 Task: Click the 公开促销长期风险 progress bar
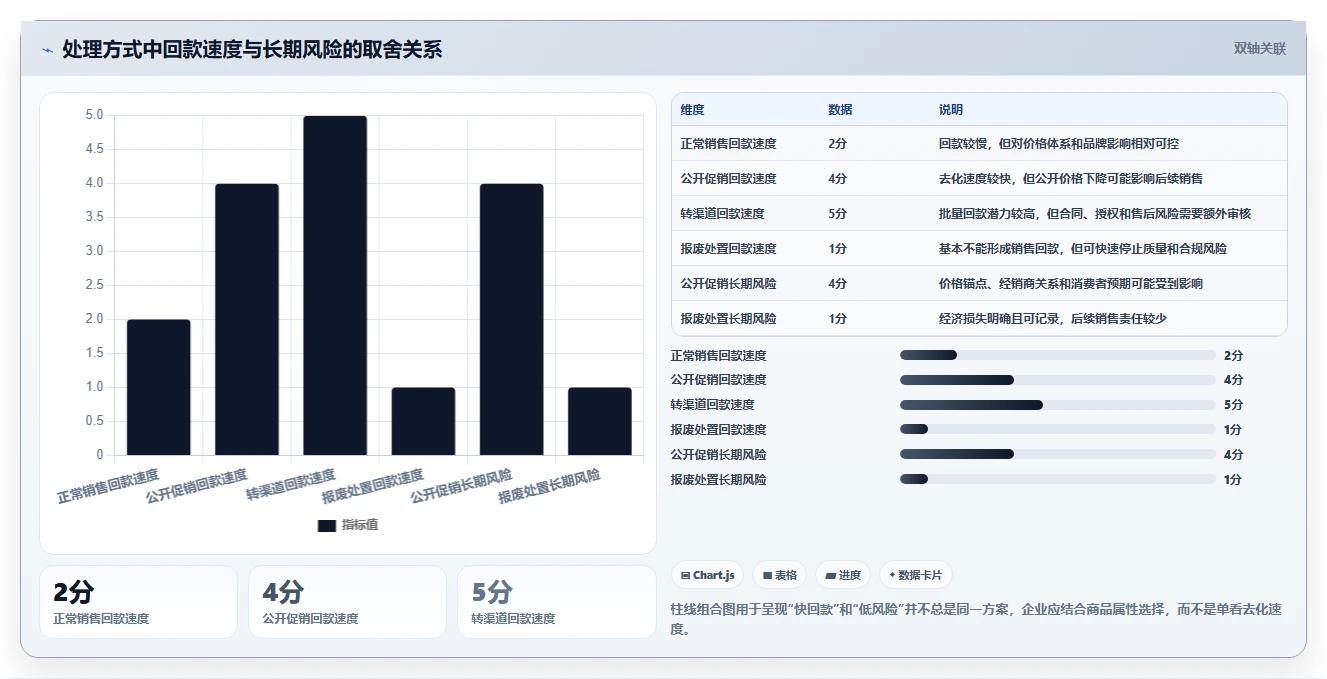click(1058, 454)
